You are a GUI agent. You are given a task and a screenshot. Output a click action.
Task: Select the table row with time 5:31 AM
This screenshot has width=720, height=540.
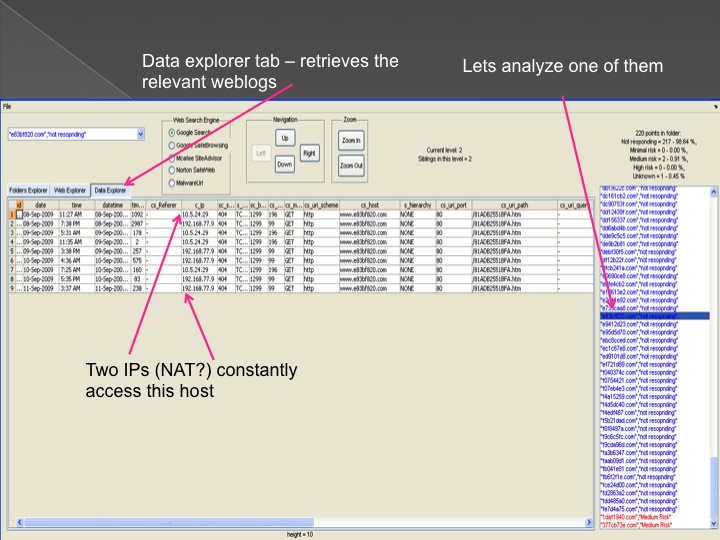[301, 233]
